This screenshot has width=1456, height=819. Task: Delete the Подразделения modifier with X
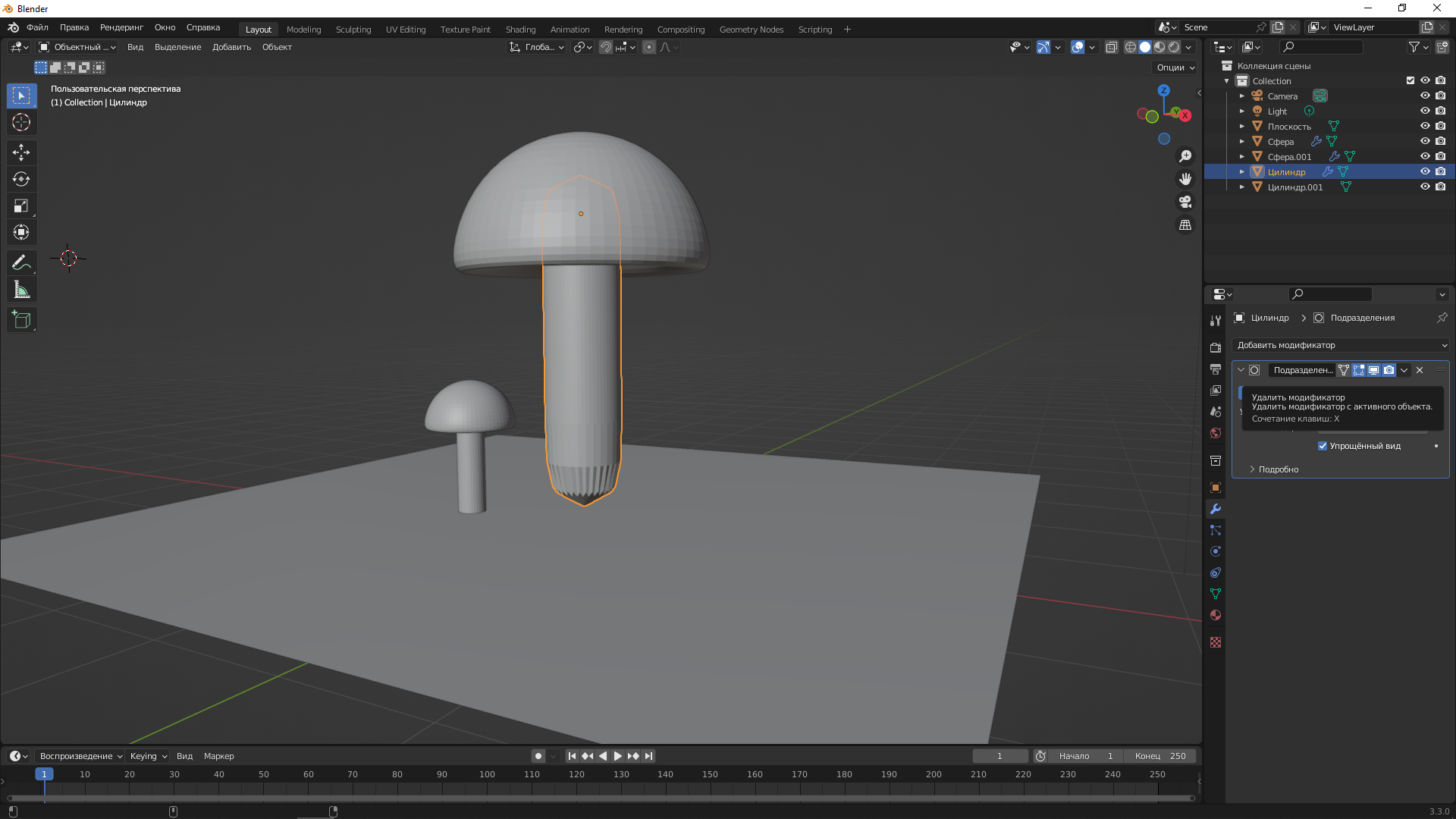(x=1420, y=370)
